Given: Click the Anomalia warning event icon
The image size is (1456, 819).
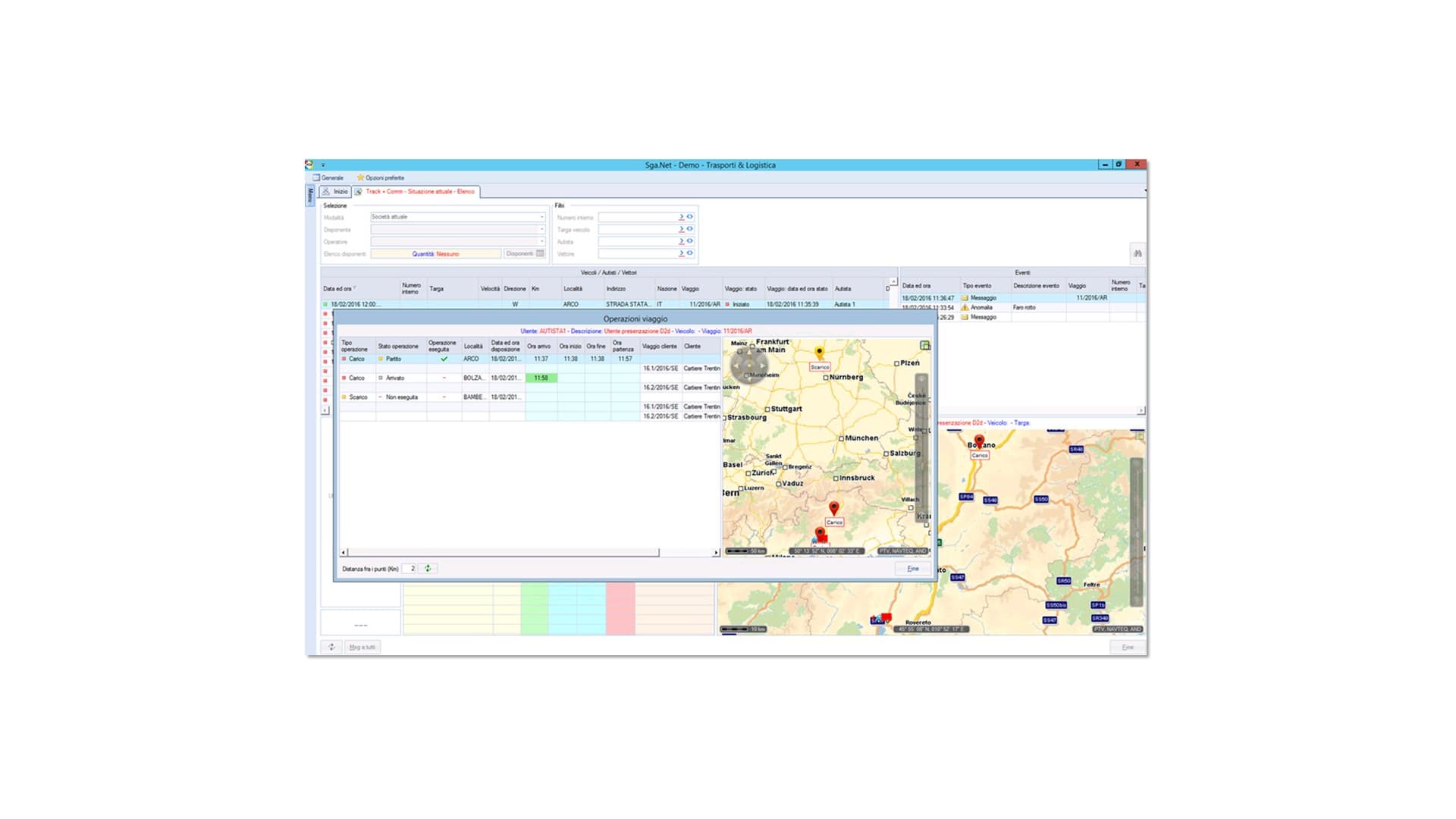Looking at the screenshot, I should pyautogui.click(x=965, y=308).
